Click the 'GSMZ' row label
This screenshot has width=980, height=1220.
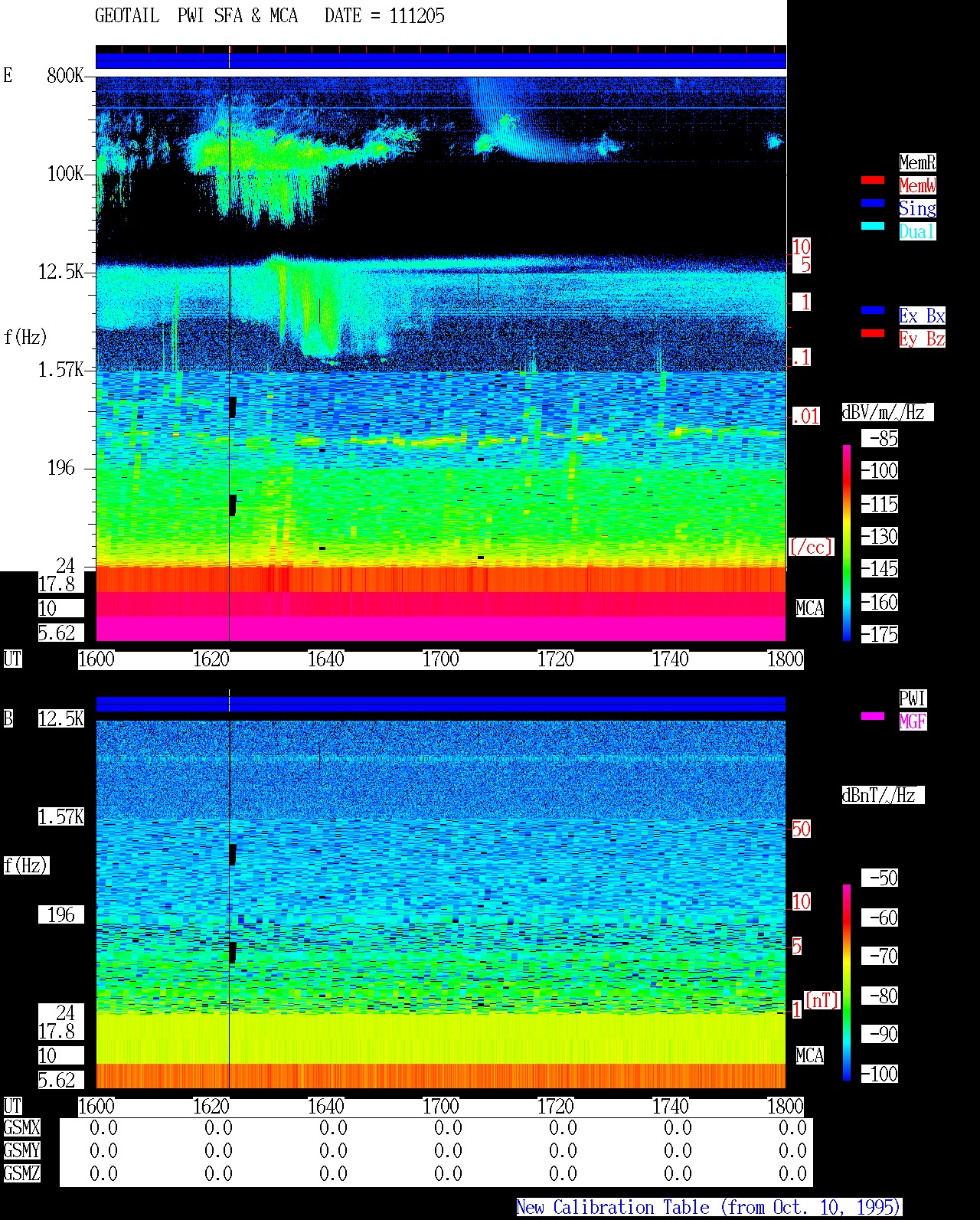coord(21,1173)
